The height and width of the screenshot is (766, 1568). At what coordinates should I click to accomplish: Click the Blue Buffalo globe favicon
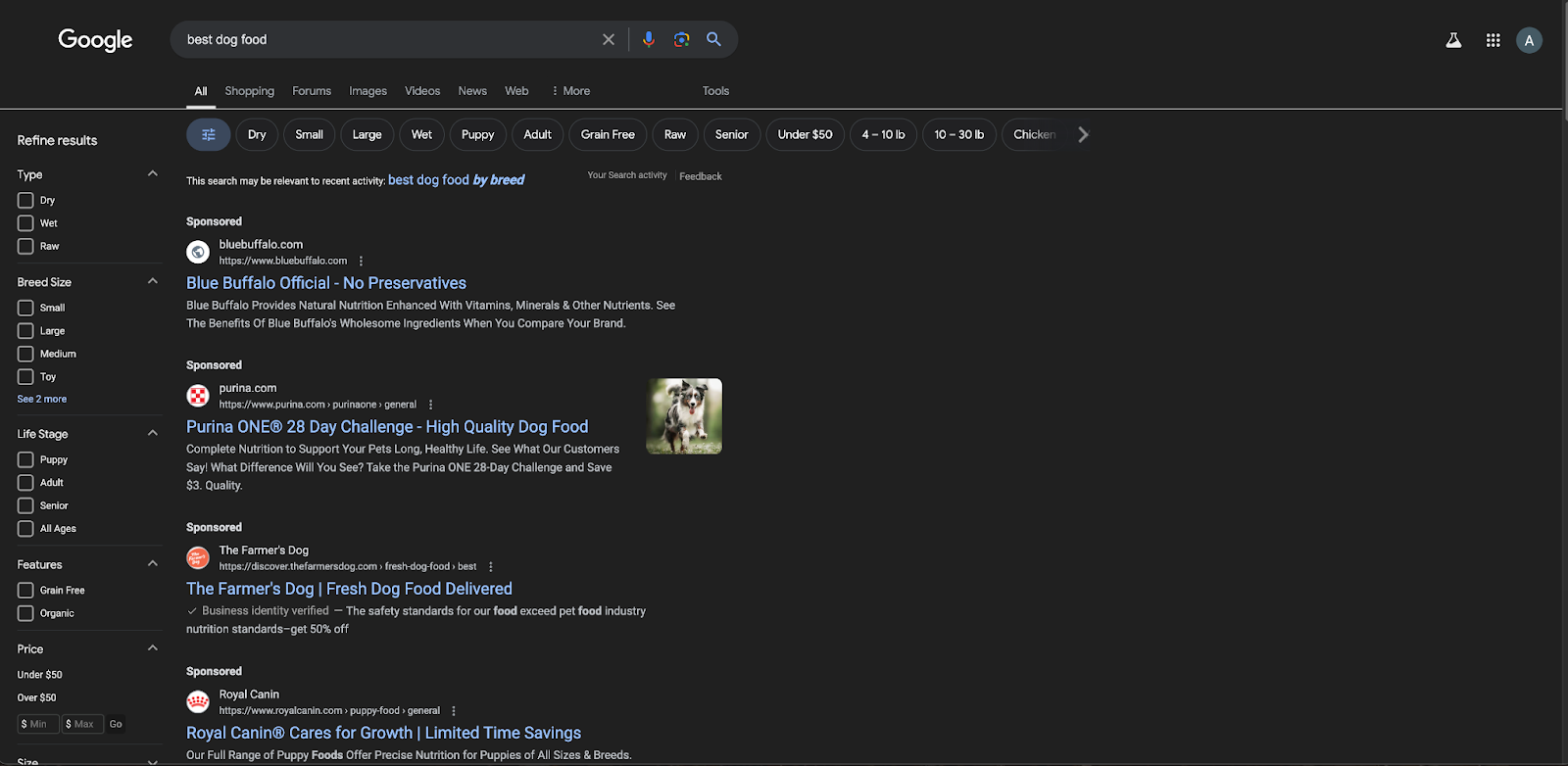pyautogui.click(x=198, y=252)
